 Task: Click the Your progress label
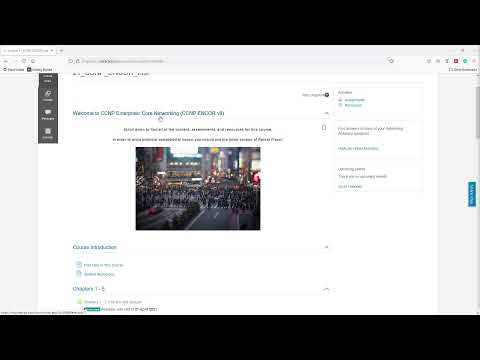[313, 95]
